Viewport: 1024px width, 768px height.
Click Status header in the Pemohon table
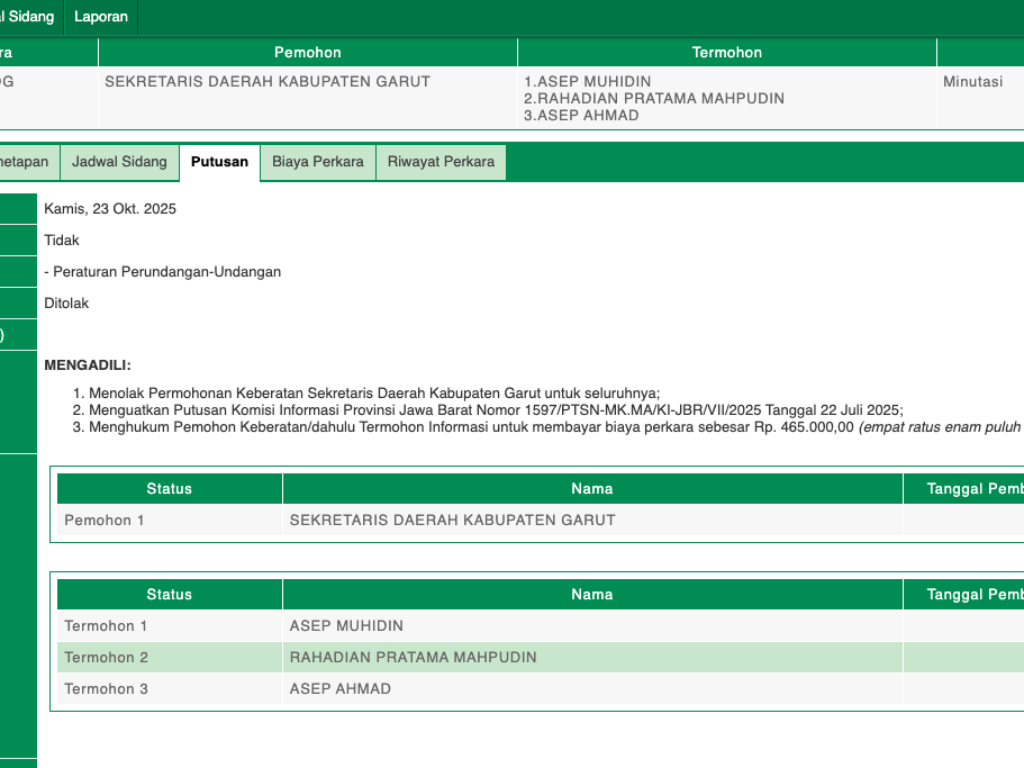pyautogui.click(x=169, y=489)
